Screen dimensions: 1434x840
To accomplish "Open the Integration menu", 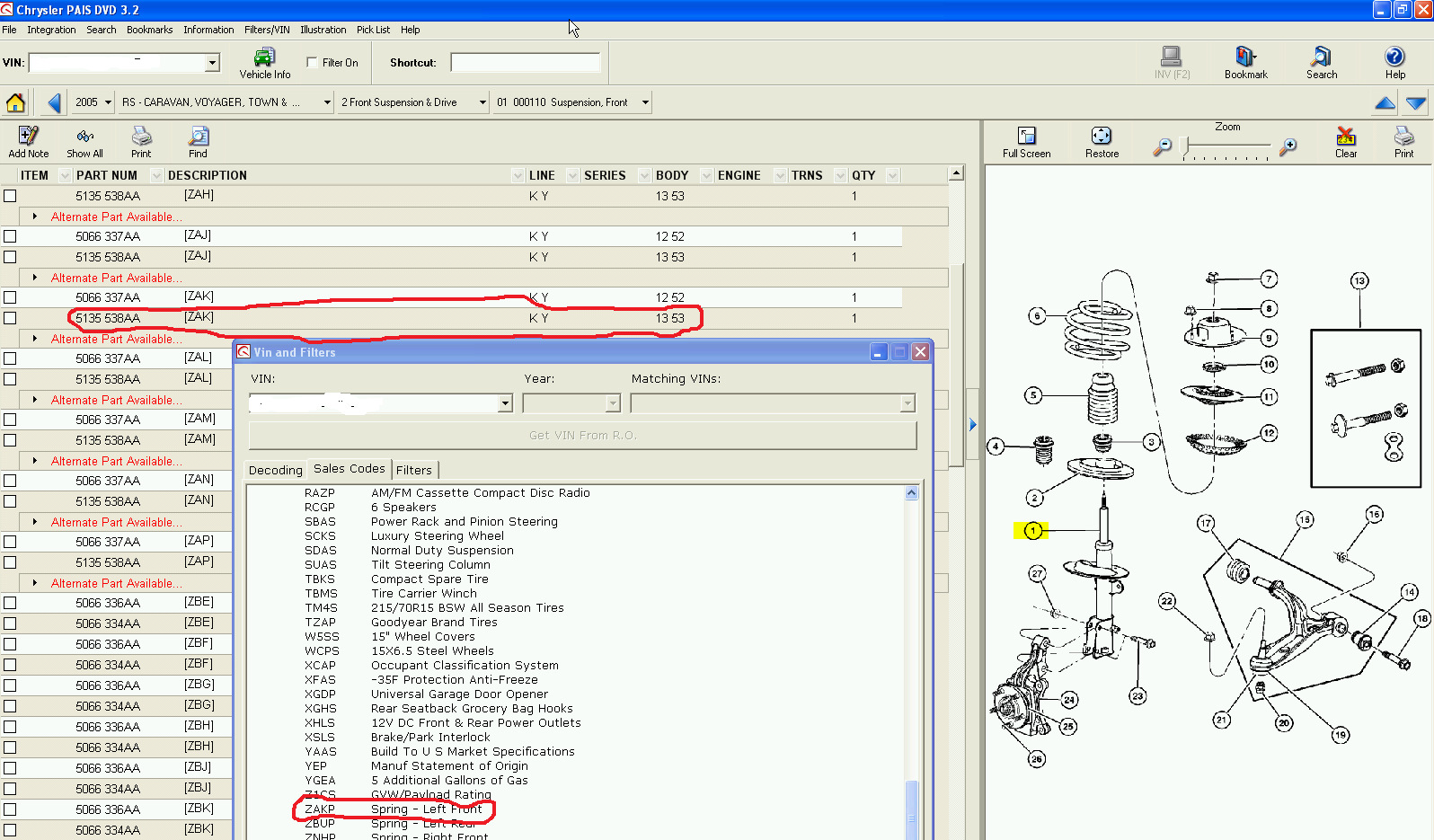I will pos(51,30).
